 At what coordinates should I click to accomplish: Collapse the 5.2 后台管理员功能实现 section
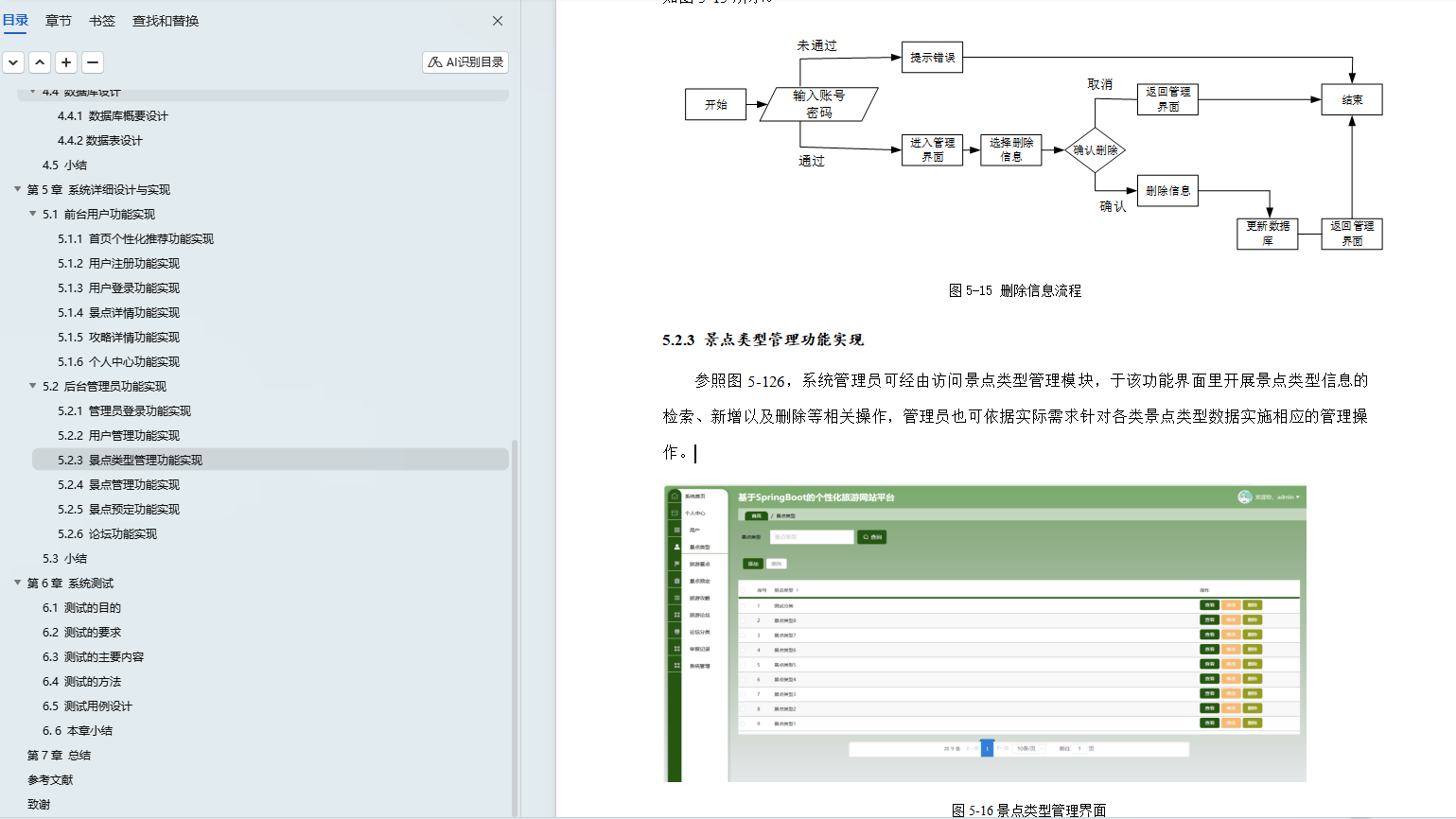(x=31, y=386)
